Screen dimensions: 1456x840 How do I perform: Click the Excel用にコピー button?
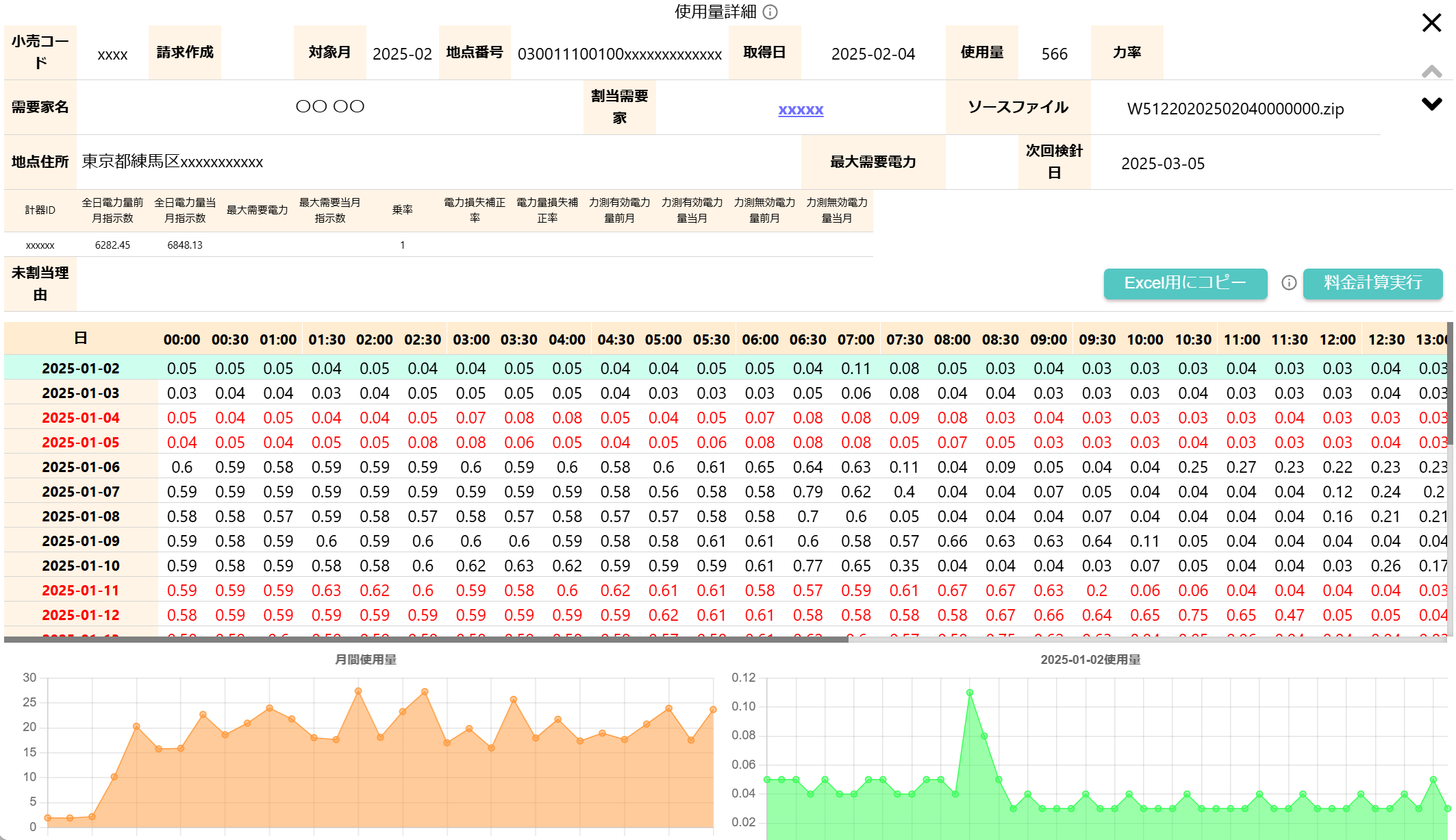[x=1185, y=283]
